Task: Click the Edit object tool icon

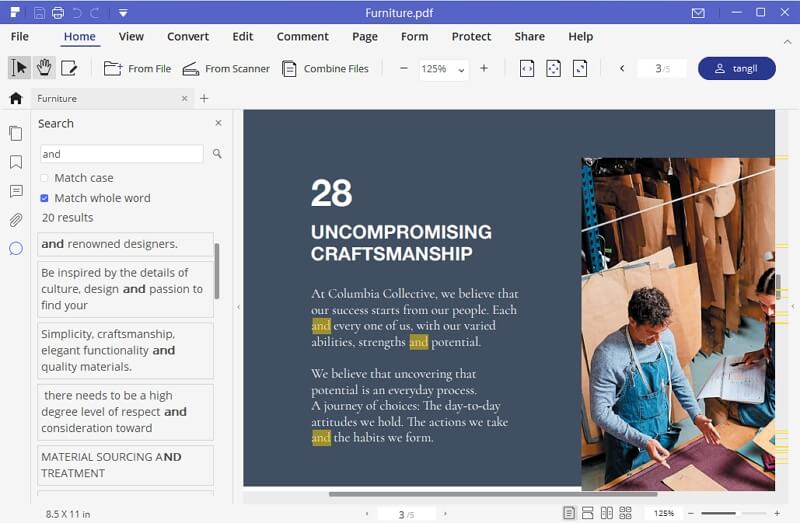Action: [69, 68]
